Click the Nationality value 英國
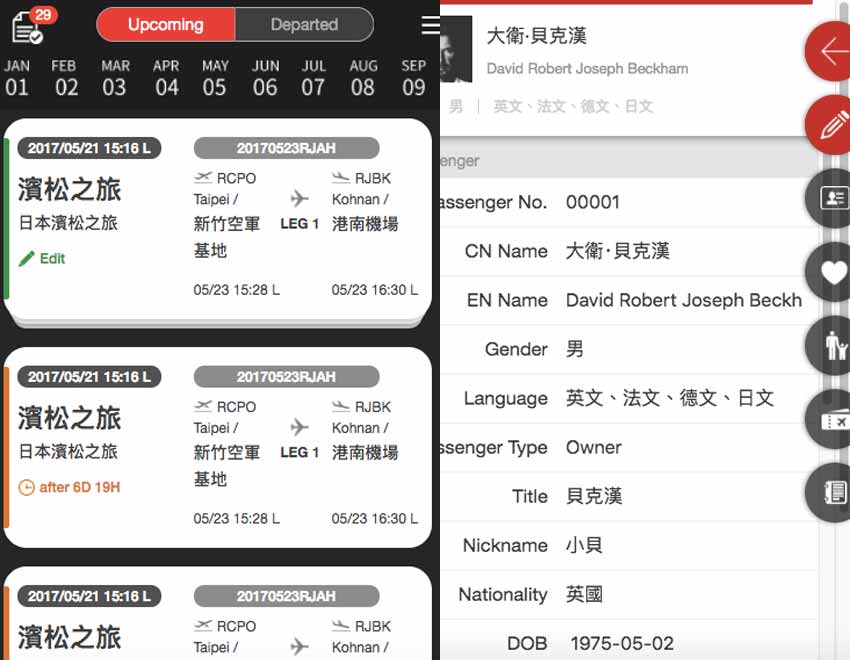Screen dimensions: 850x660 click(584, 594)
